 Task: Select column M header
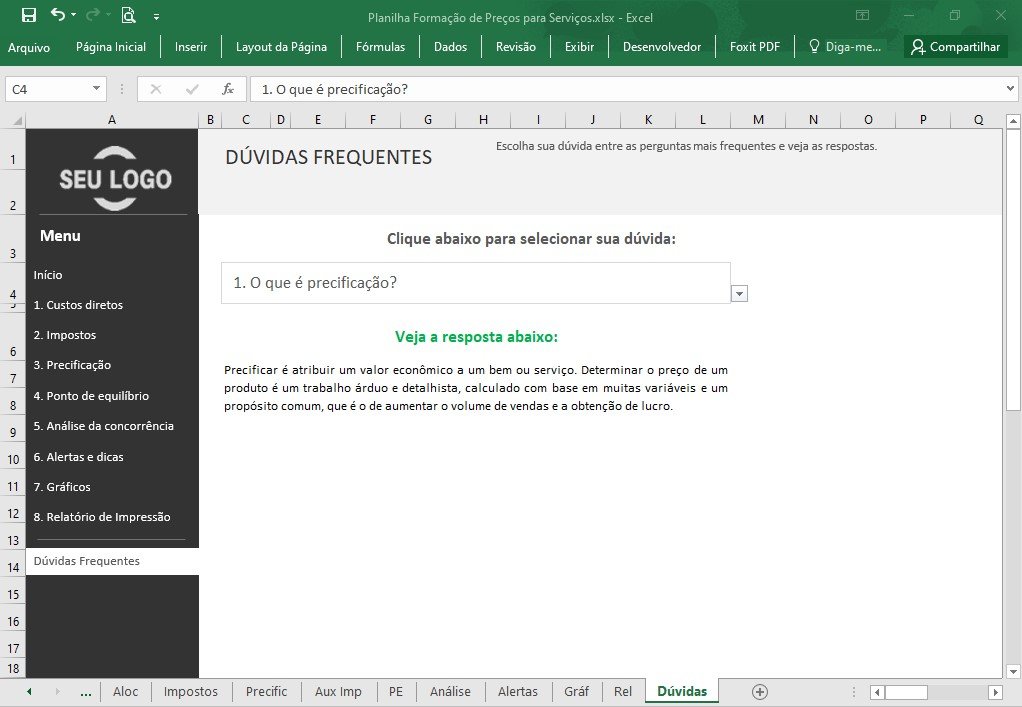(758, 120)
